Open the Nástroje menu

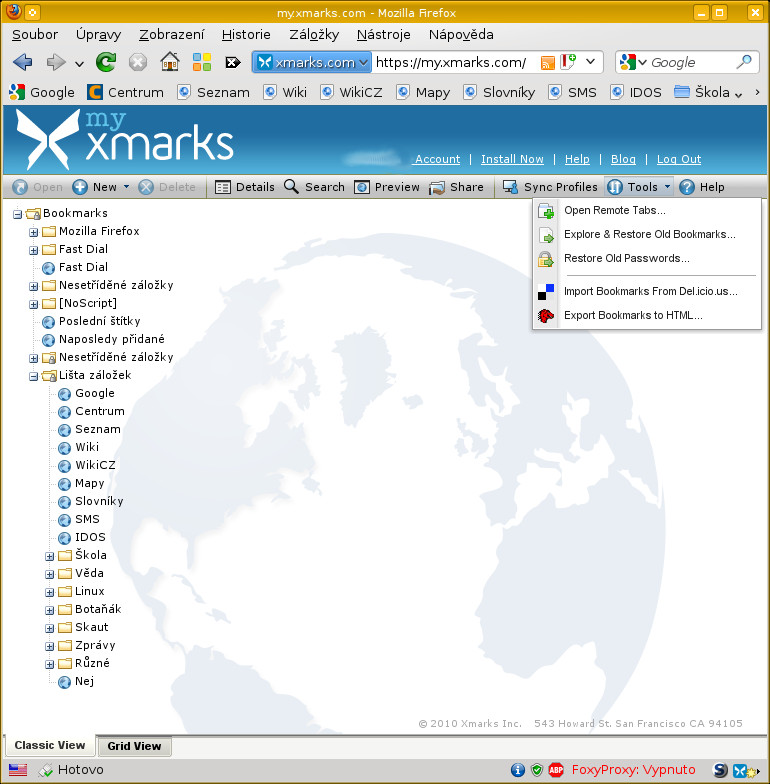click(x=384, y=34)
